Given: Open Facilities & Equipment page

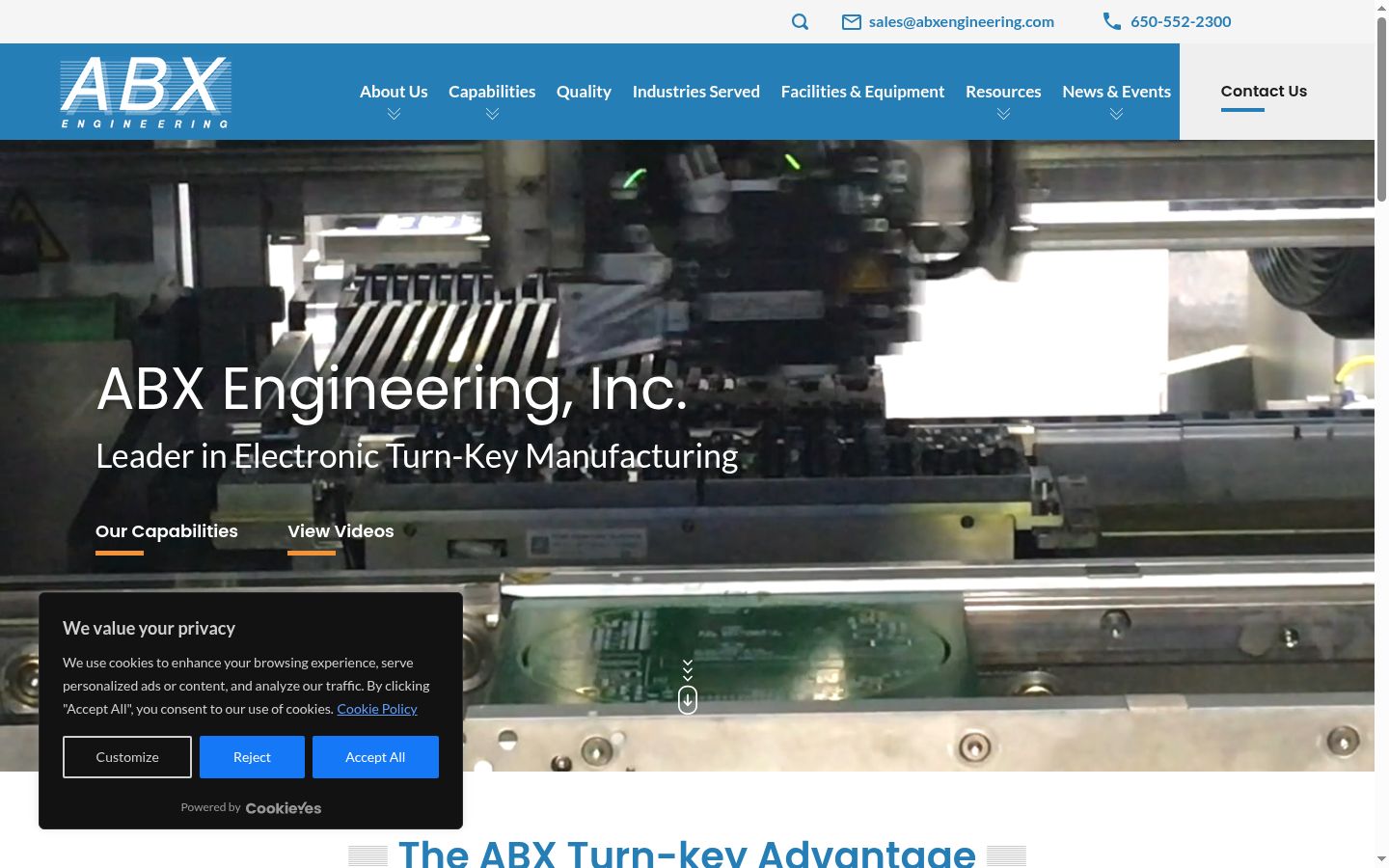Looking at the screenshot, I should click(862, 92).
